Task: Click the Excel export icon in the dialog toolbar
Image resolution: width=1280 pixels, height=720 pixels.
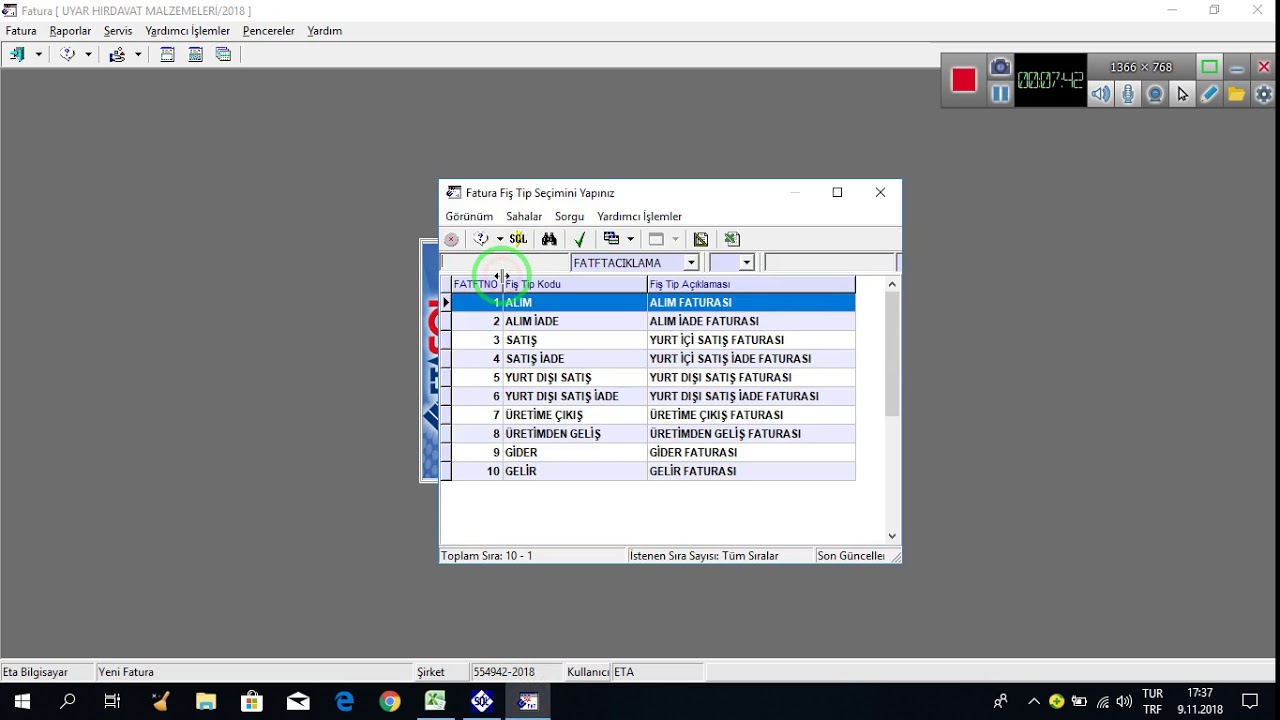Action: point(732,239)
